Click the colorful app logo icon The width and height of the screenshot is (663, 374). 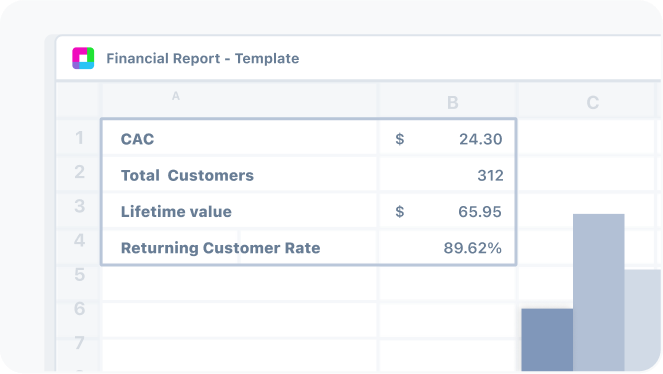(83, 58)
